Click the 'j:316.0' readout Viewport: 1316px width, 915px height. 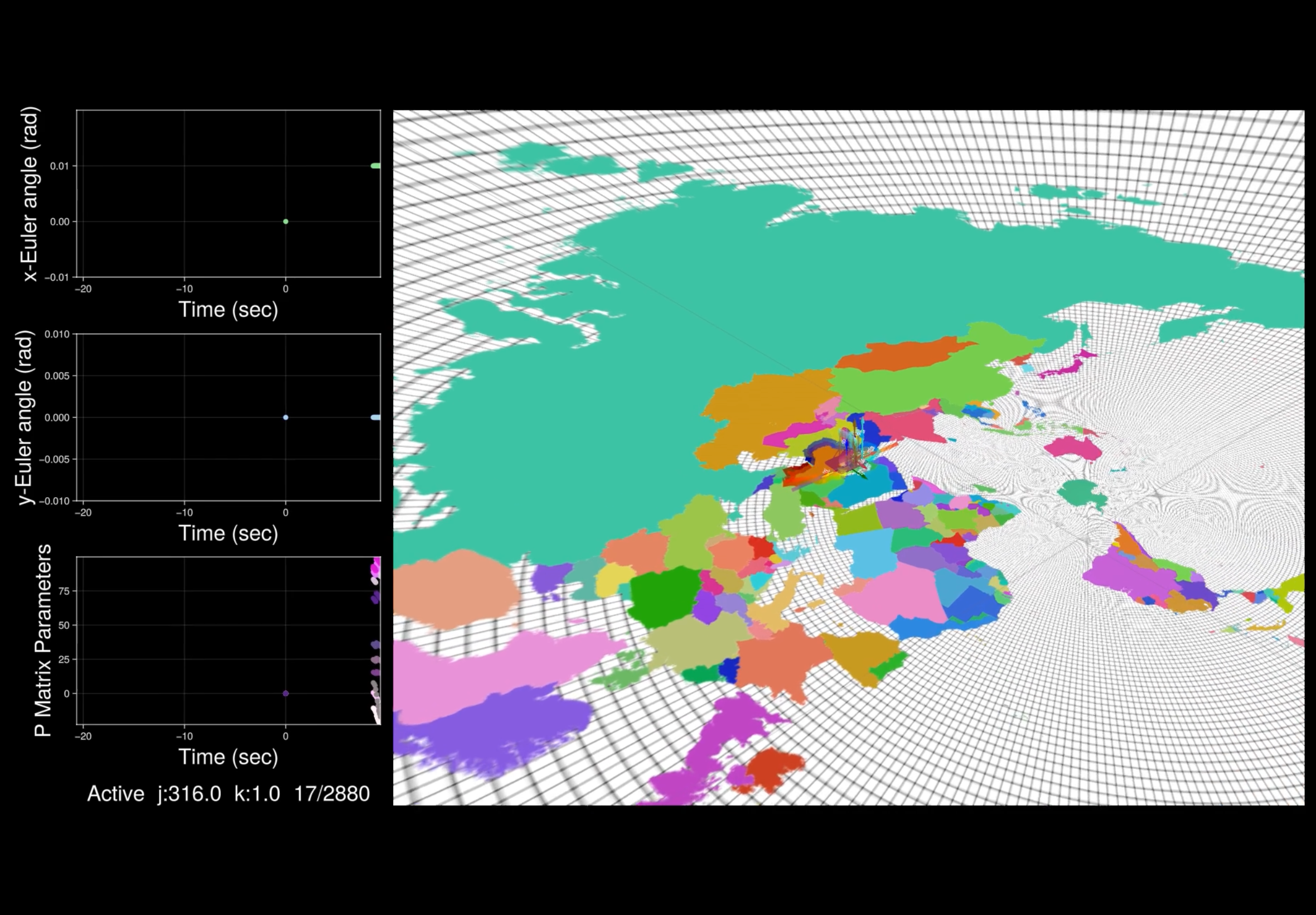coord(189,793)
